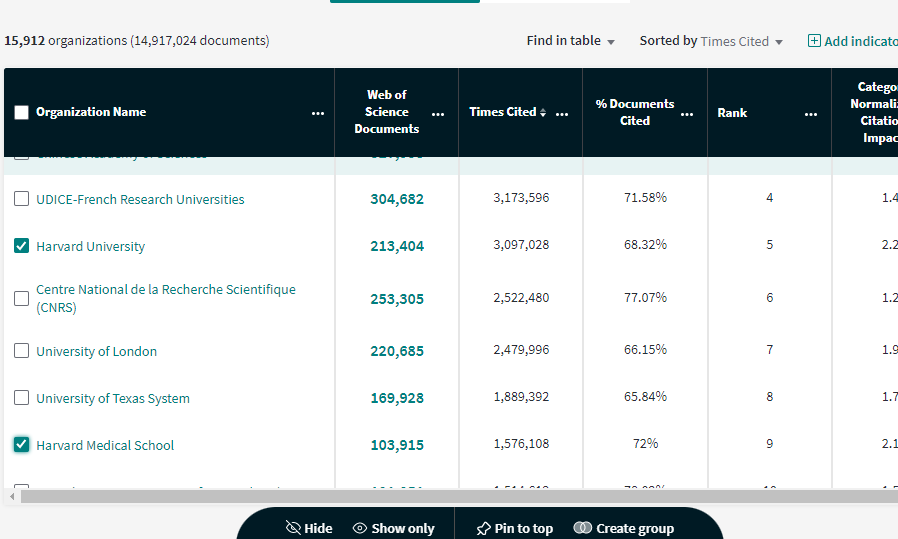Open Rank column options ellipsis
898x539 pixels.
811,113
